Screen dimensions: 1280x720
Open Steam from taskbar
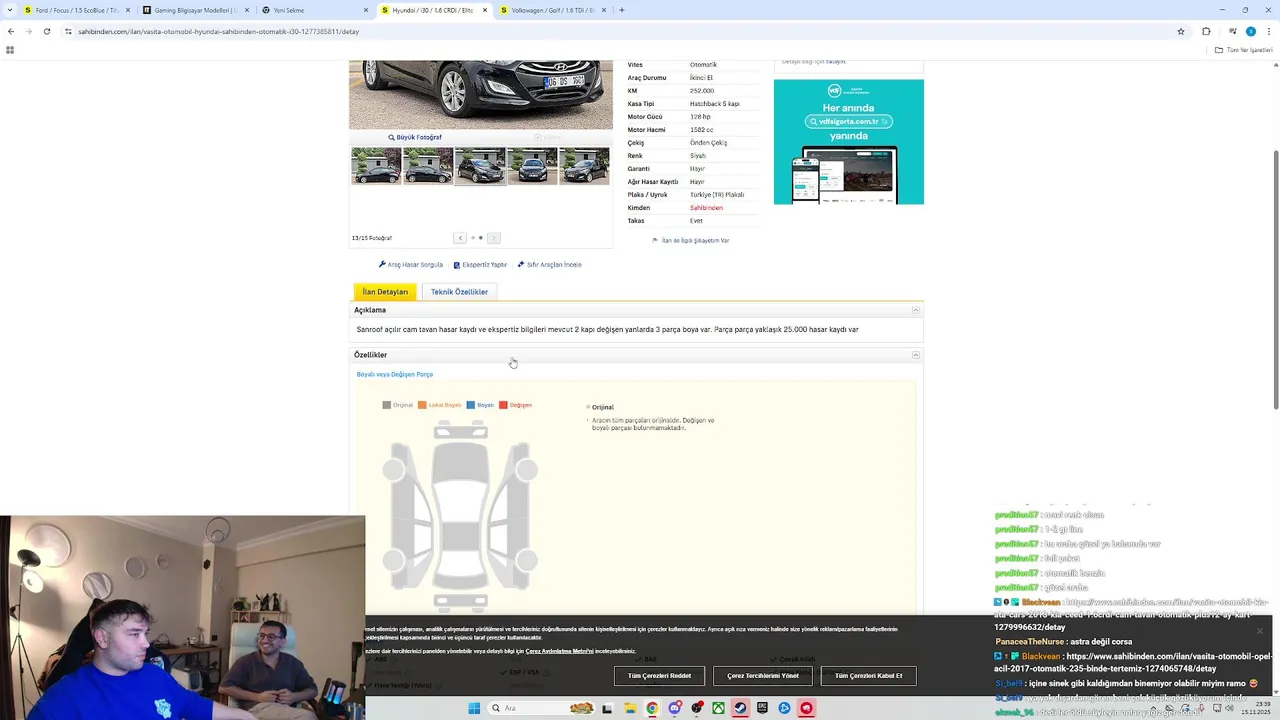click(740, 708)
